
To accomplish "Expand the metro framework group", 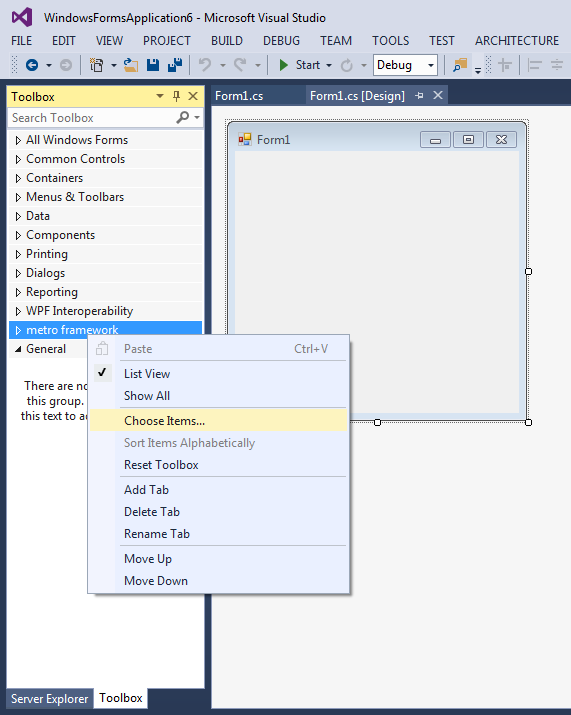I will click(x=18, y=330).
